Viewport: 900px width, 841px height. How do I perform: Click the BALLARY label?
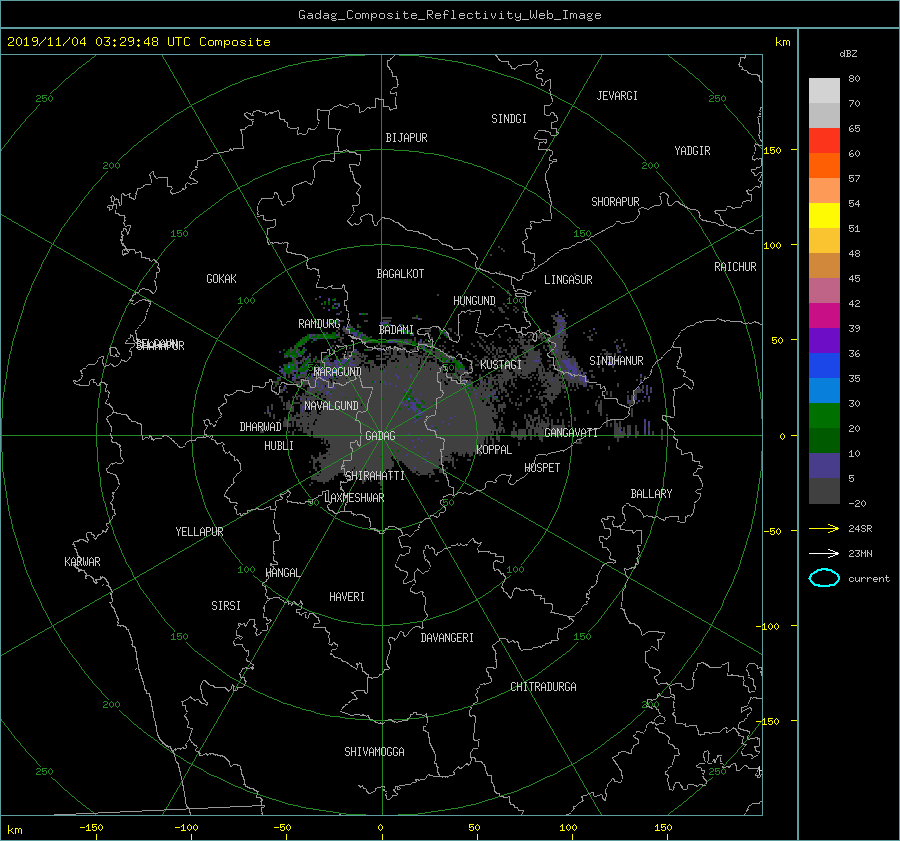(x=651, y=494)
